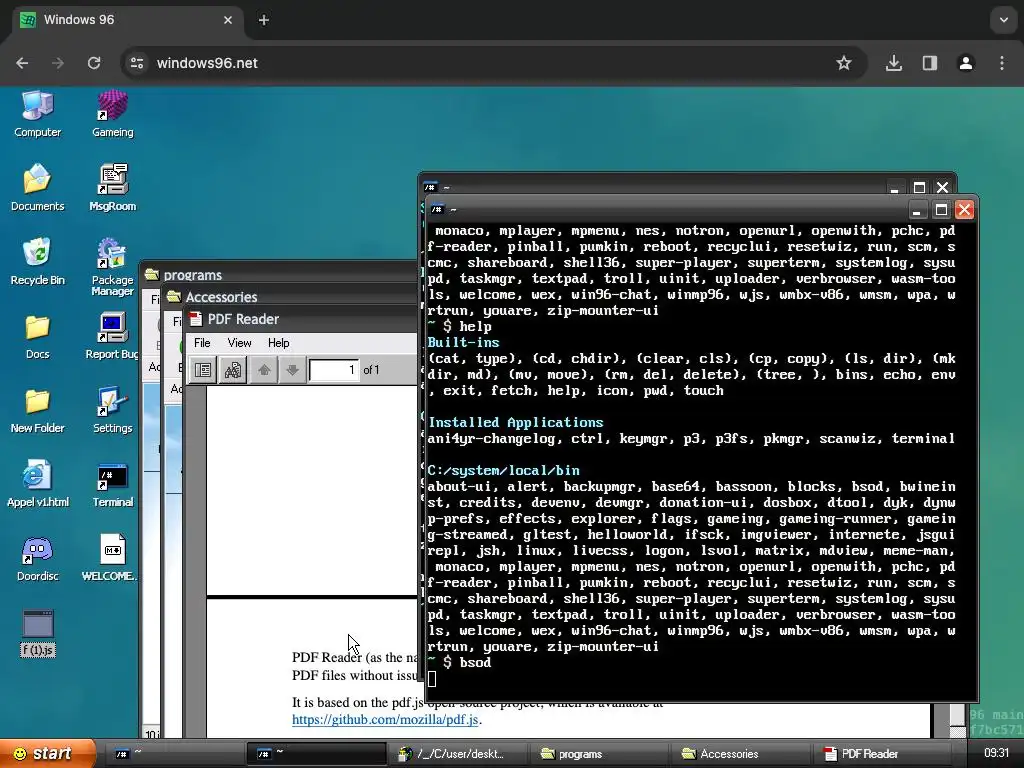Close the front terminal window
Viewport: 1024px width, 768px height.
point(965,210)
